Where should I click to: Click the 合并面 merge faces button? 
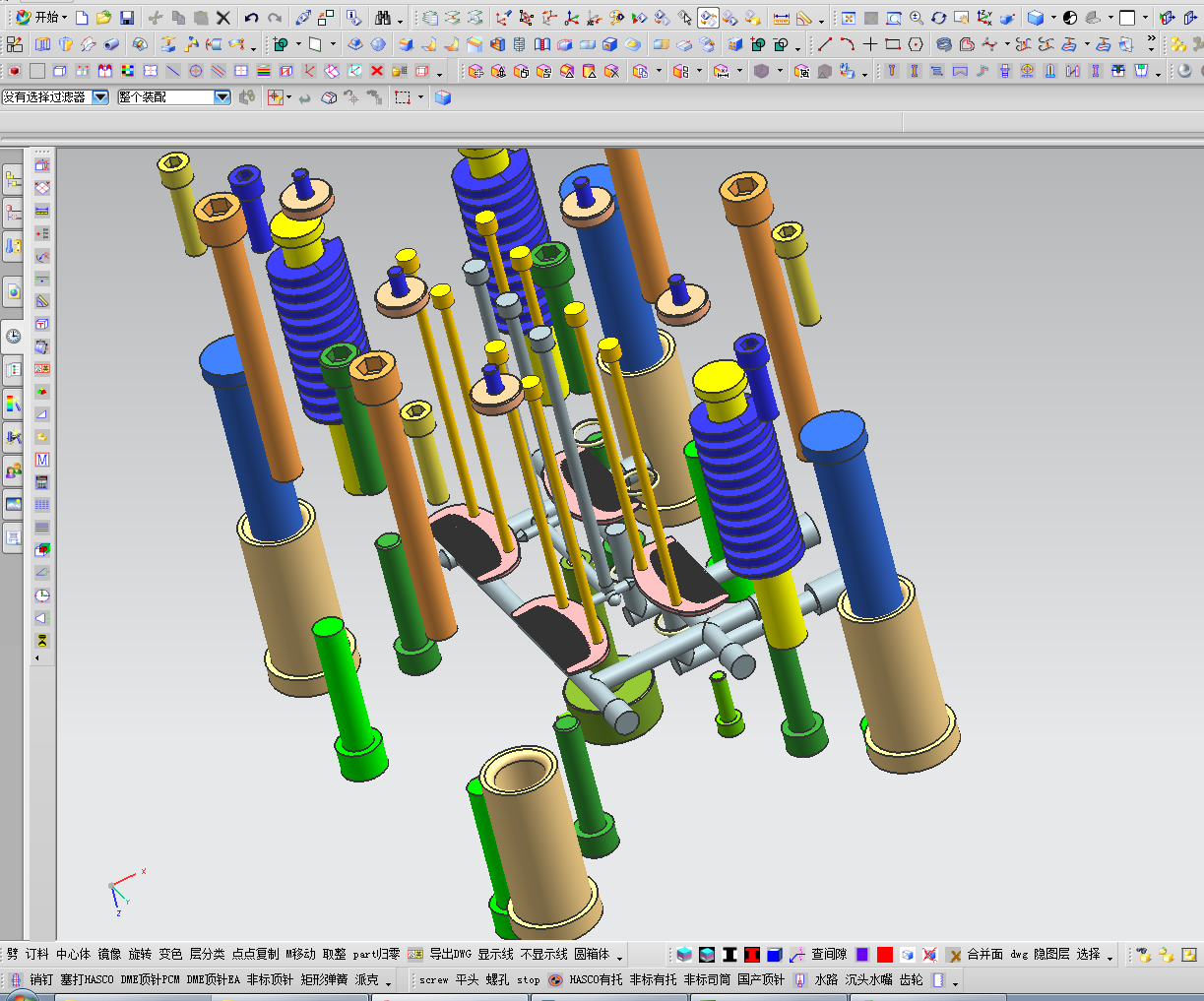pyautogui.click(x=984, y=954)
